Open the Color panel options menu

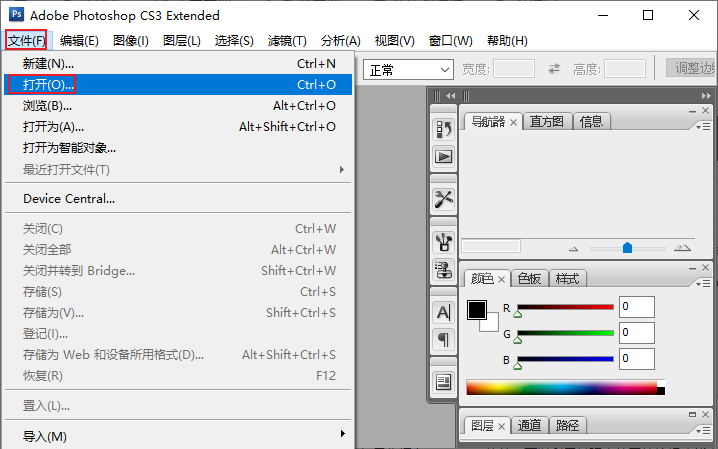703,284
